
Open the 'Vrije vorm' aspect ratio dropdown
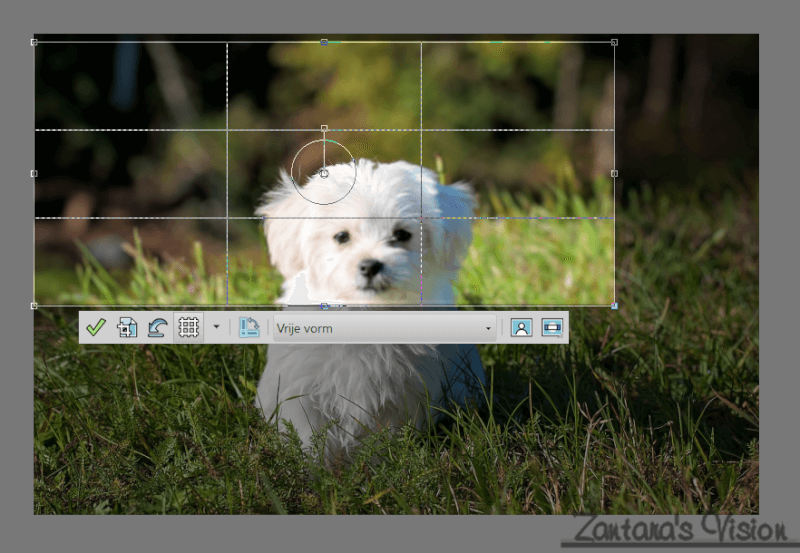pyautogui.click(x=385, y=328)
